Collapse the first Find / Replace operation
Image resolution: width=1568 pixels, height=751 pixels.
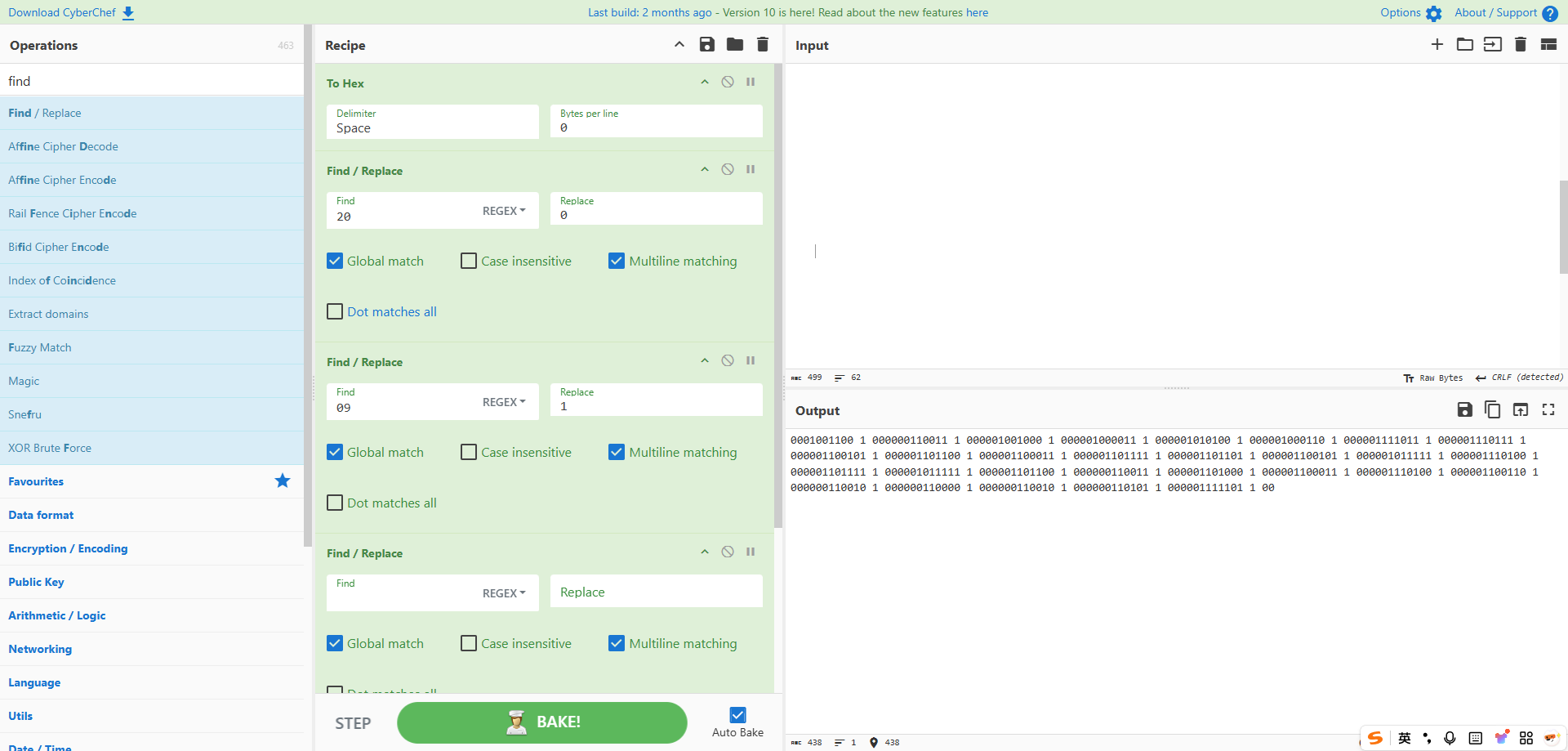[x=705, y=170]
